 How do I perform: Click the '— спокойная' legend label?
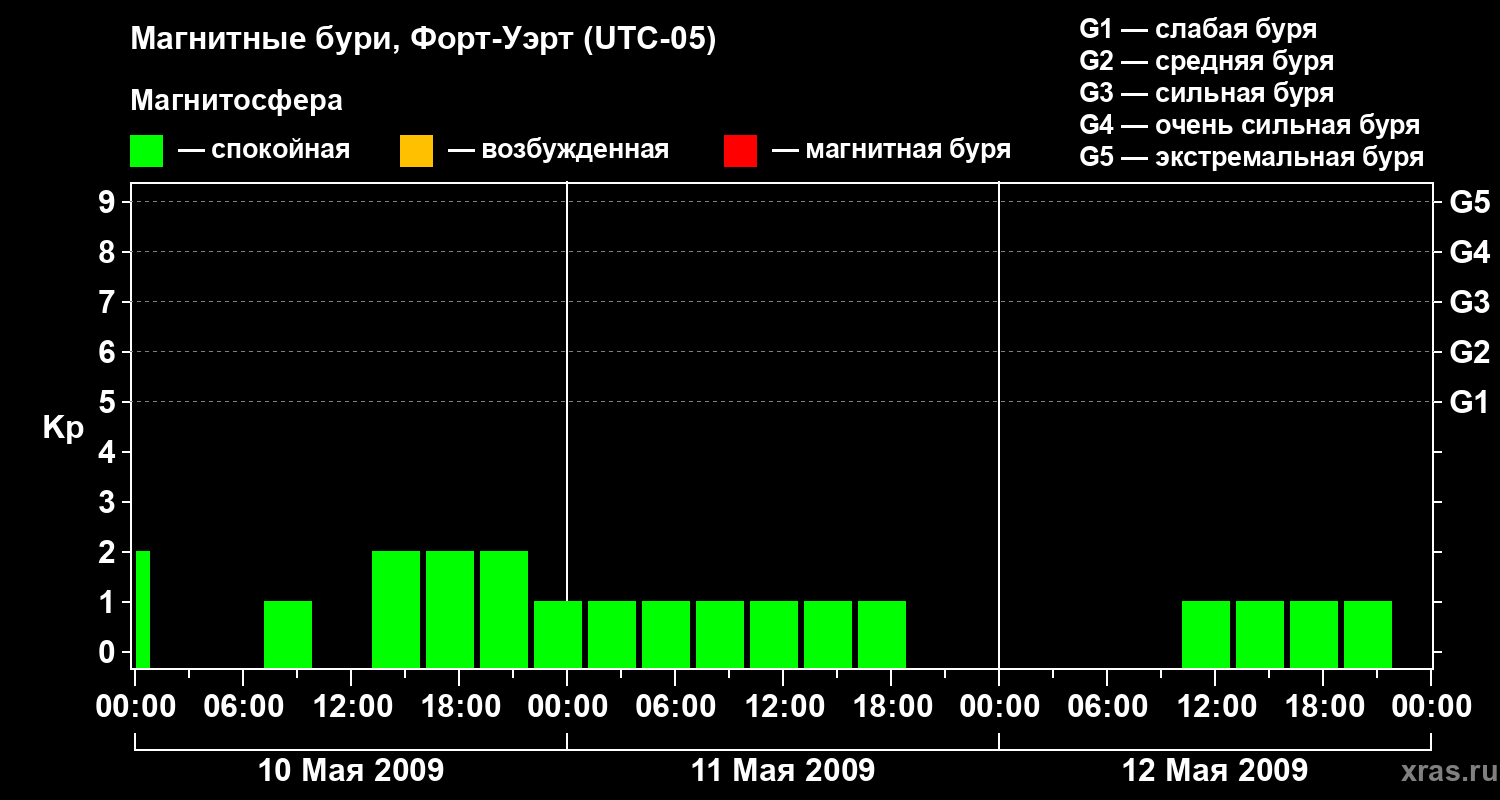[264, 150]
